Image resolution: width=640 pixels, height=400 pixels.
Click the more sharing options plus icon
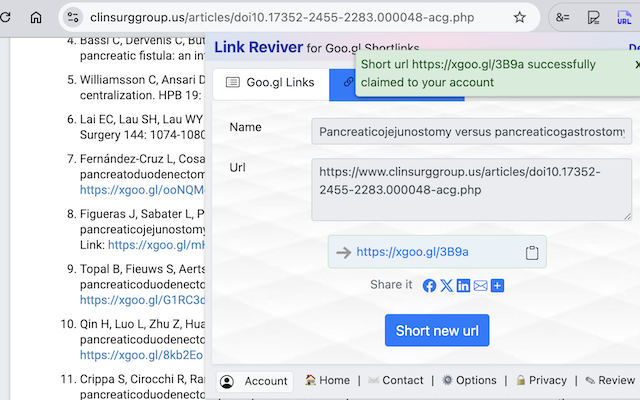(x=497, y=285)
